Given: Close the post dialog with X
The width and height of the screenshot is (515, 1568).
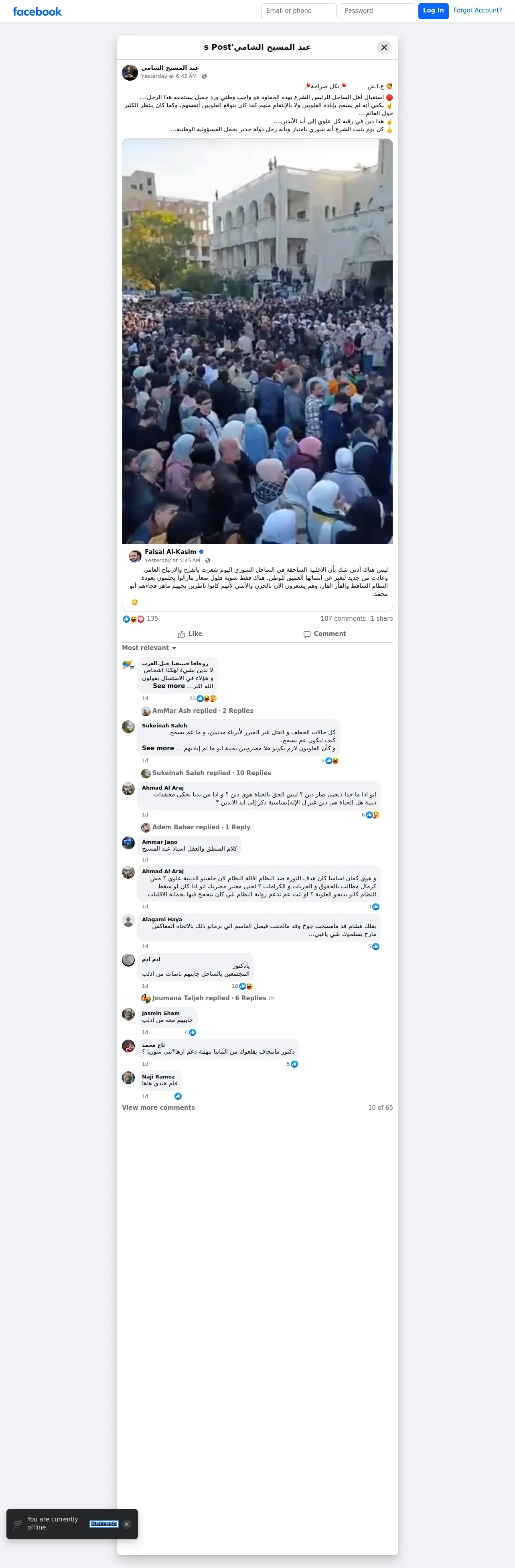Looking at the screenshot, I should 384,47.
